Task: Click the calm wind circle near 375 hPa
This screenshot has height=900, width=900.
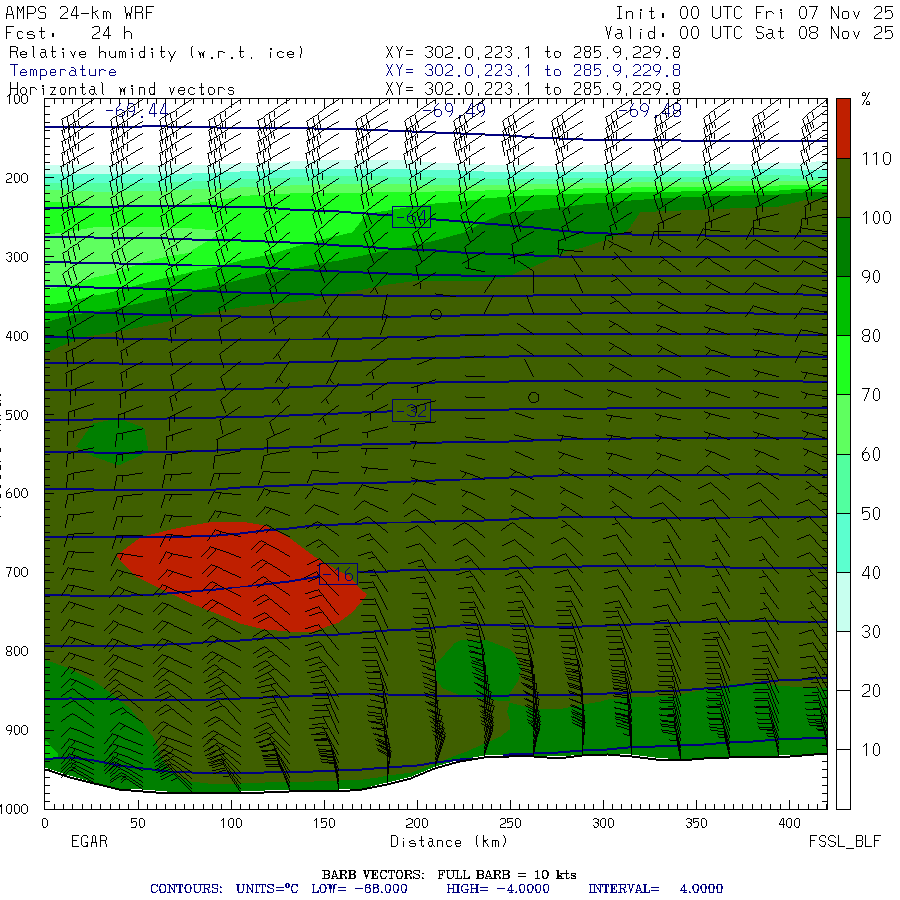Action: [436, 315]
